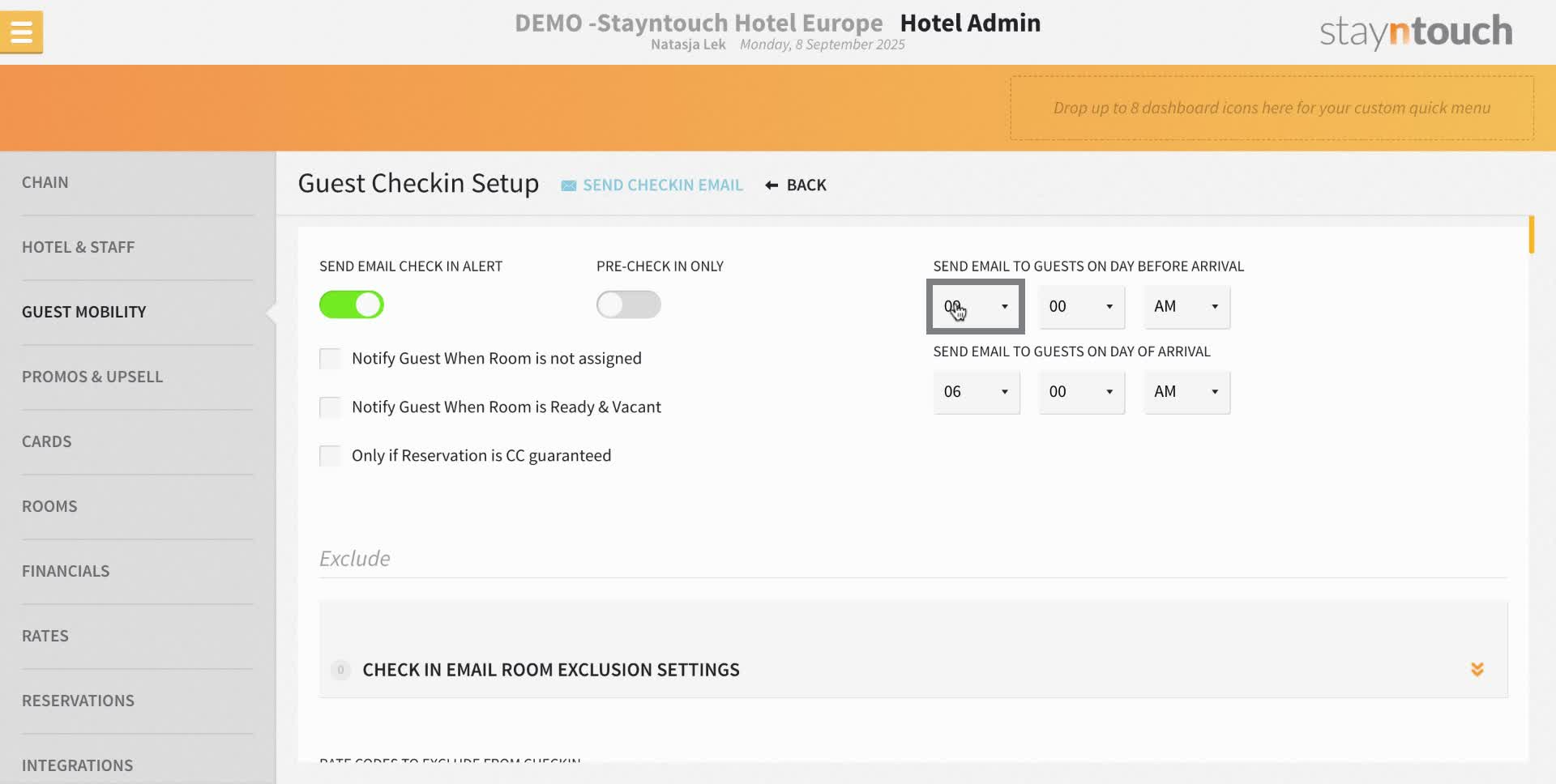The width and height of the screenshot is (1556, 784).
Task: Open the minutes dropdown for day of arrival
Action: [1081, 392]
